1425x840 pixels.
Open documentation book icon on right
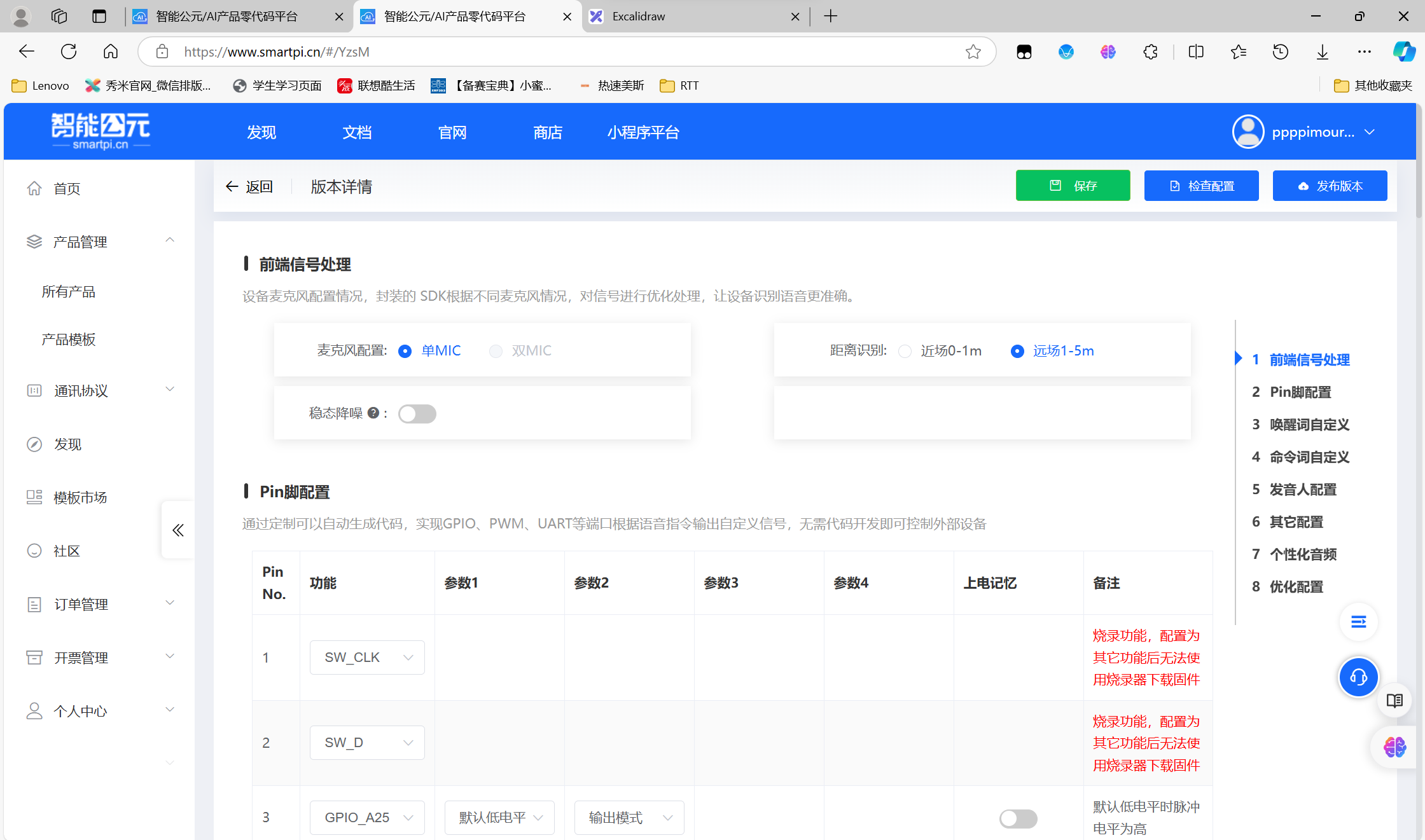(1394, 701)
